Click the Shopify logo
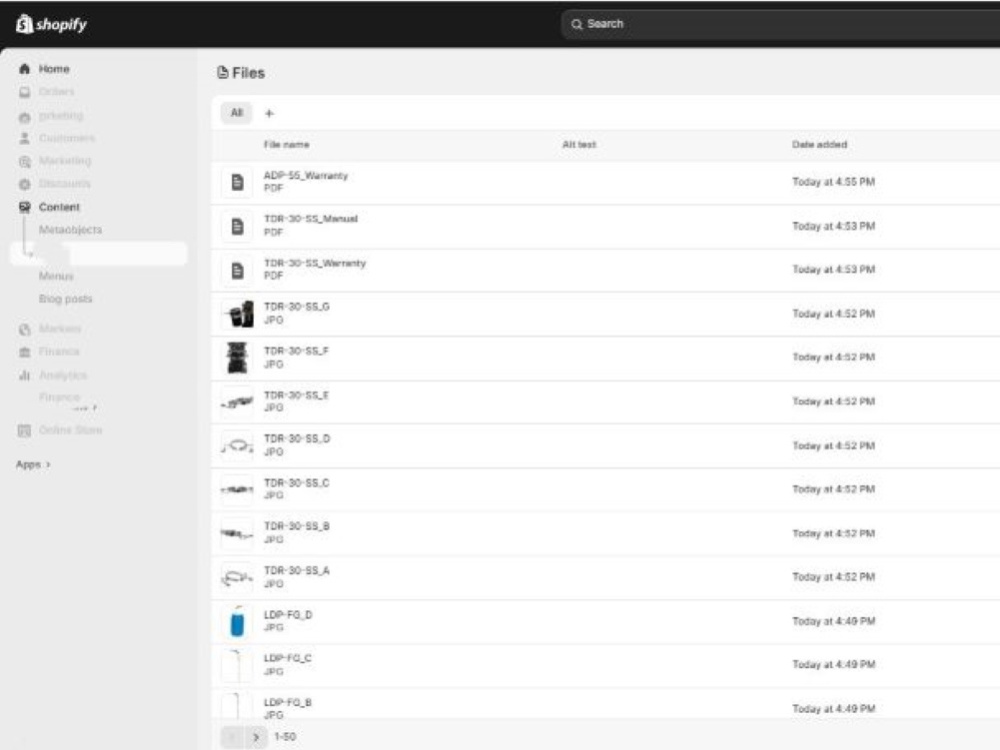 point(51,24)
